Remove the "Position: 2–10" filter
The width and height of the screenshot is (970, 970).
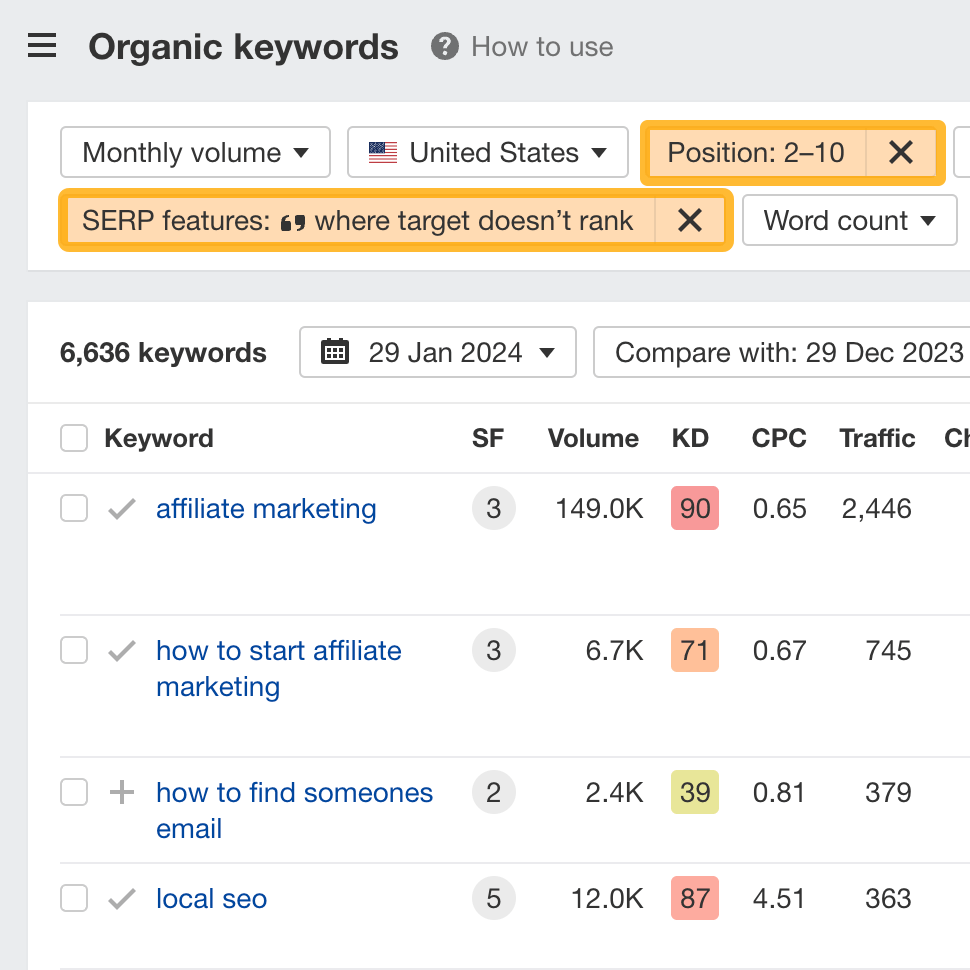[901, 152]
